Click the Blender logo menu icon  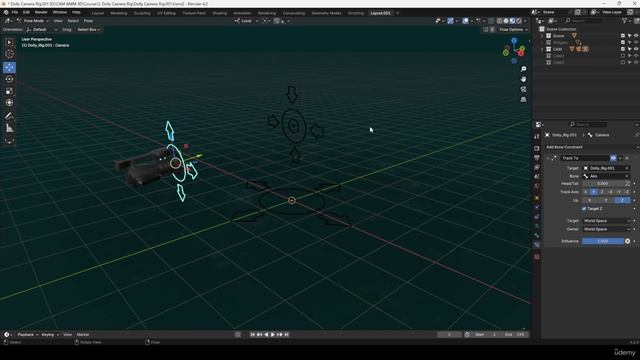coord(6,12)
